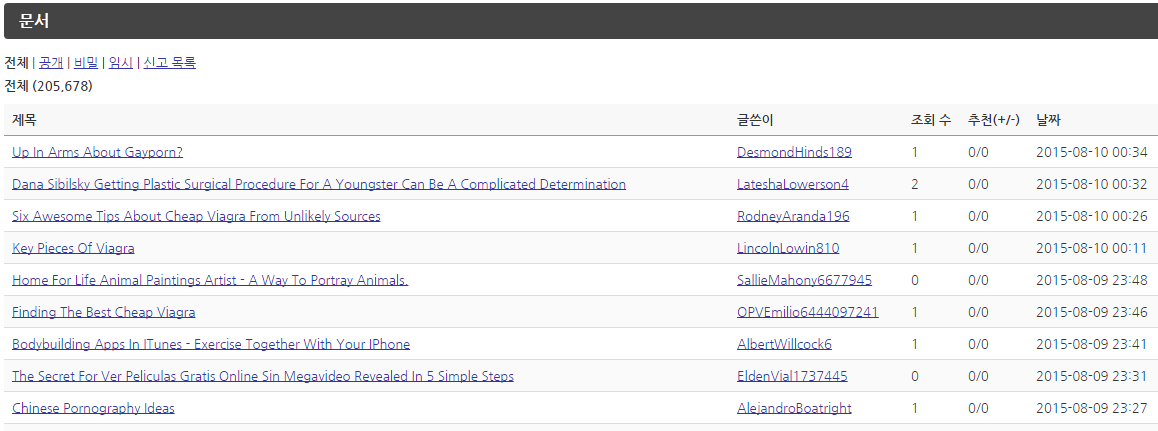This screenshot has height=431, width=1158.
Task: Open 'Key Pieces Of Viagra' document
Action: point(73,248)
